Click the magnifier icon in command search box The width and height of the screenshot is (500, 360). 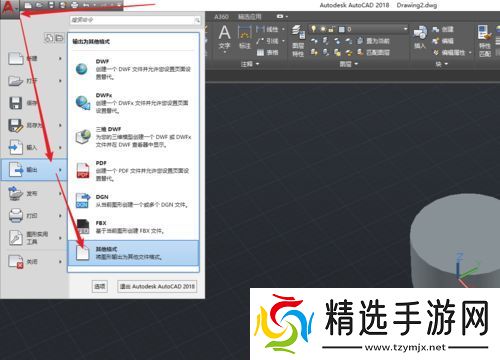(x=197, y=20)
